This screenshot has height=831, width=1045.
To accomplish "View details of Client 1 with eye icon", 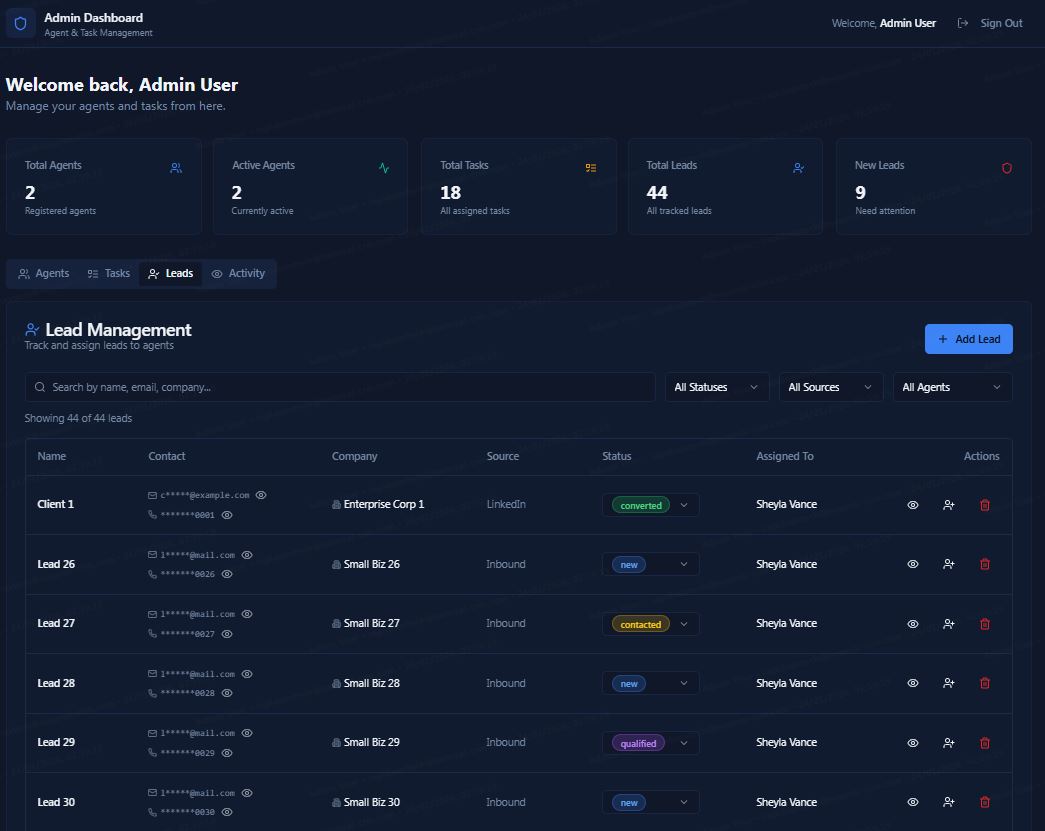I will point(912,505).
